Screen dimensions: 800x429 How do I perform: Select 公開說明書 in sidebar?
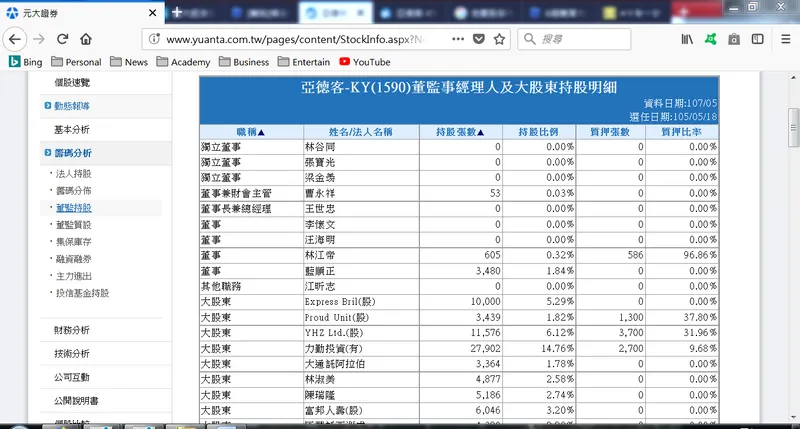(x=77, y=400)
